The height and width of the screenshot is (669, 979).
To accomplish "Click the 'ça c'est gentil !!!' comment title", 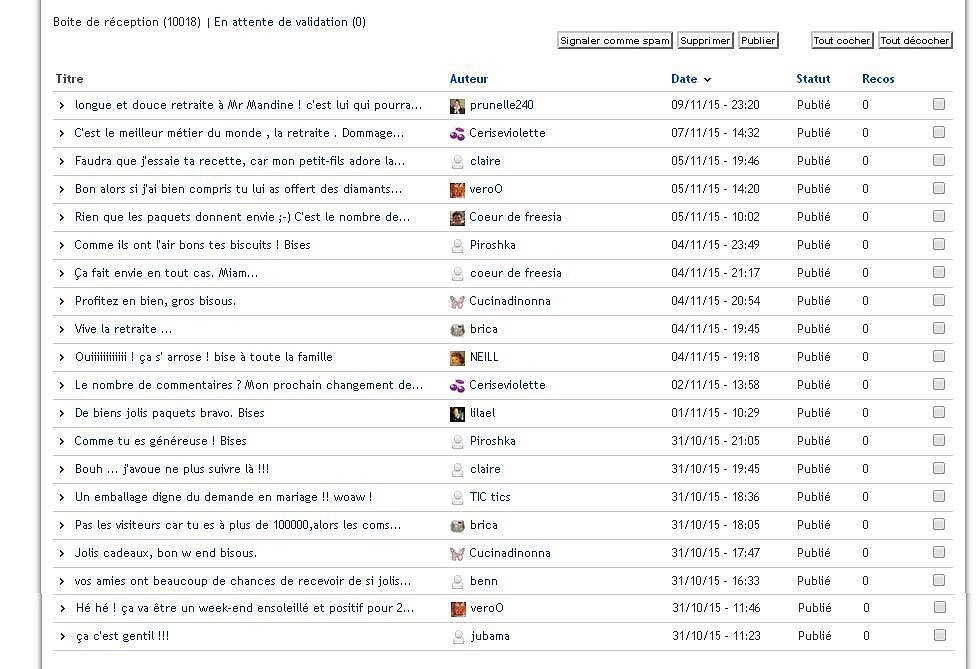I will pos(122,636).
